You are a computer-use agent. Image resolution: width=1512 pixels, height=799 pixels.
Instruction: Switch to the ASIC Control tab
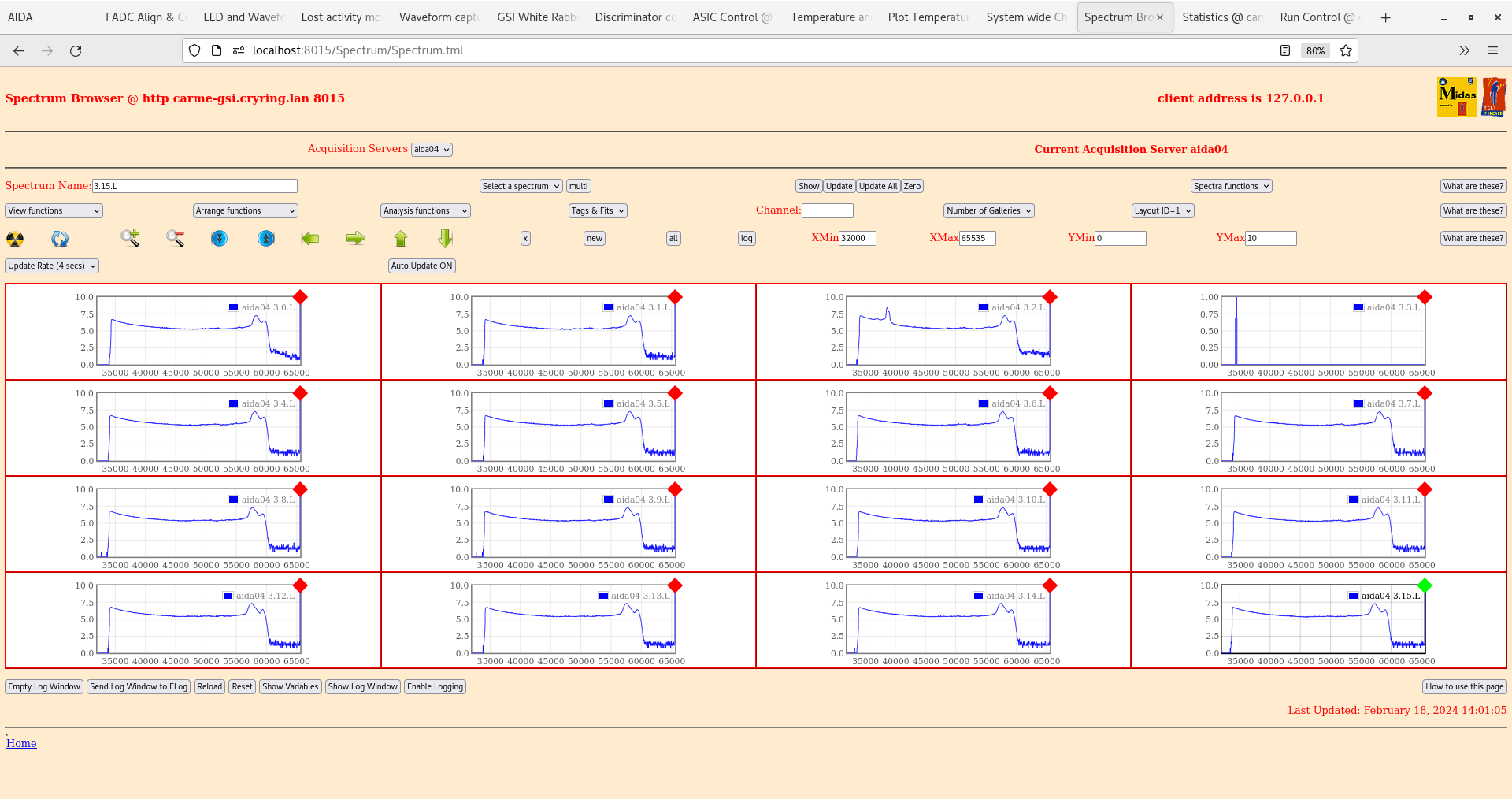coord(731,17)
